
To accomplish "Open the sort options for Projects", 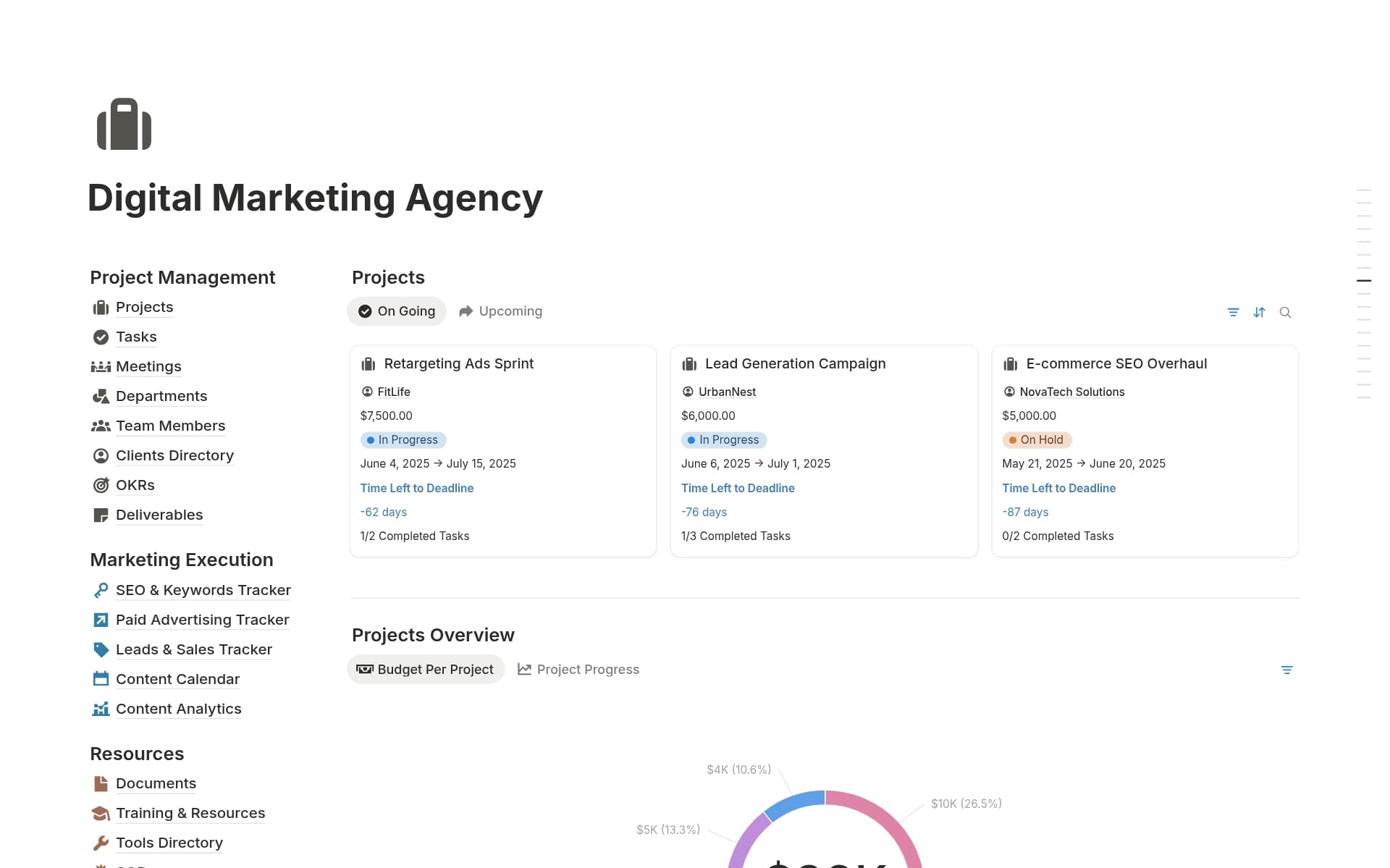I will [x=1260, y=312].
